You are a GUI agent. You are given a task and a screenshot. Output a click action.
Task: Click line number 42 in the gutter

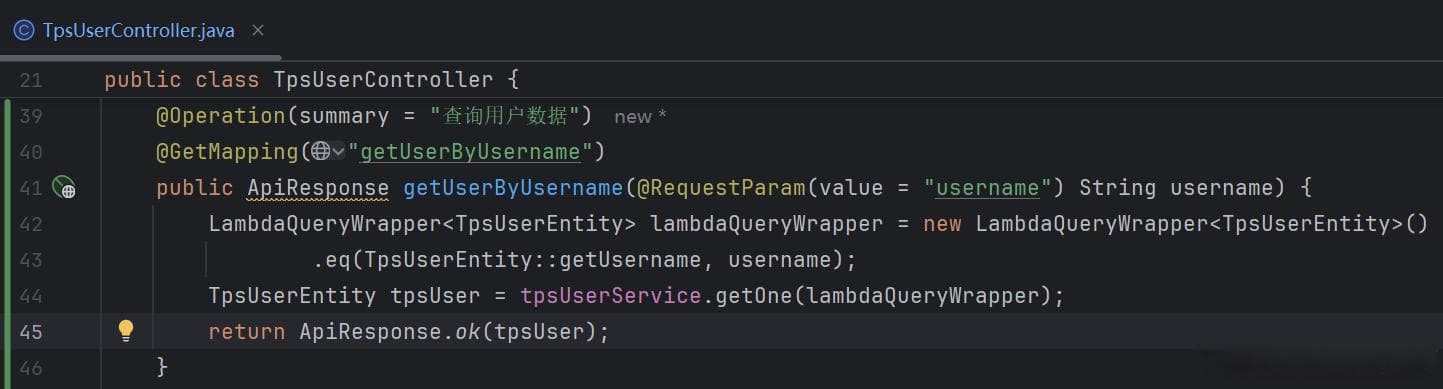click(31, 224)
